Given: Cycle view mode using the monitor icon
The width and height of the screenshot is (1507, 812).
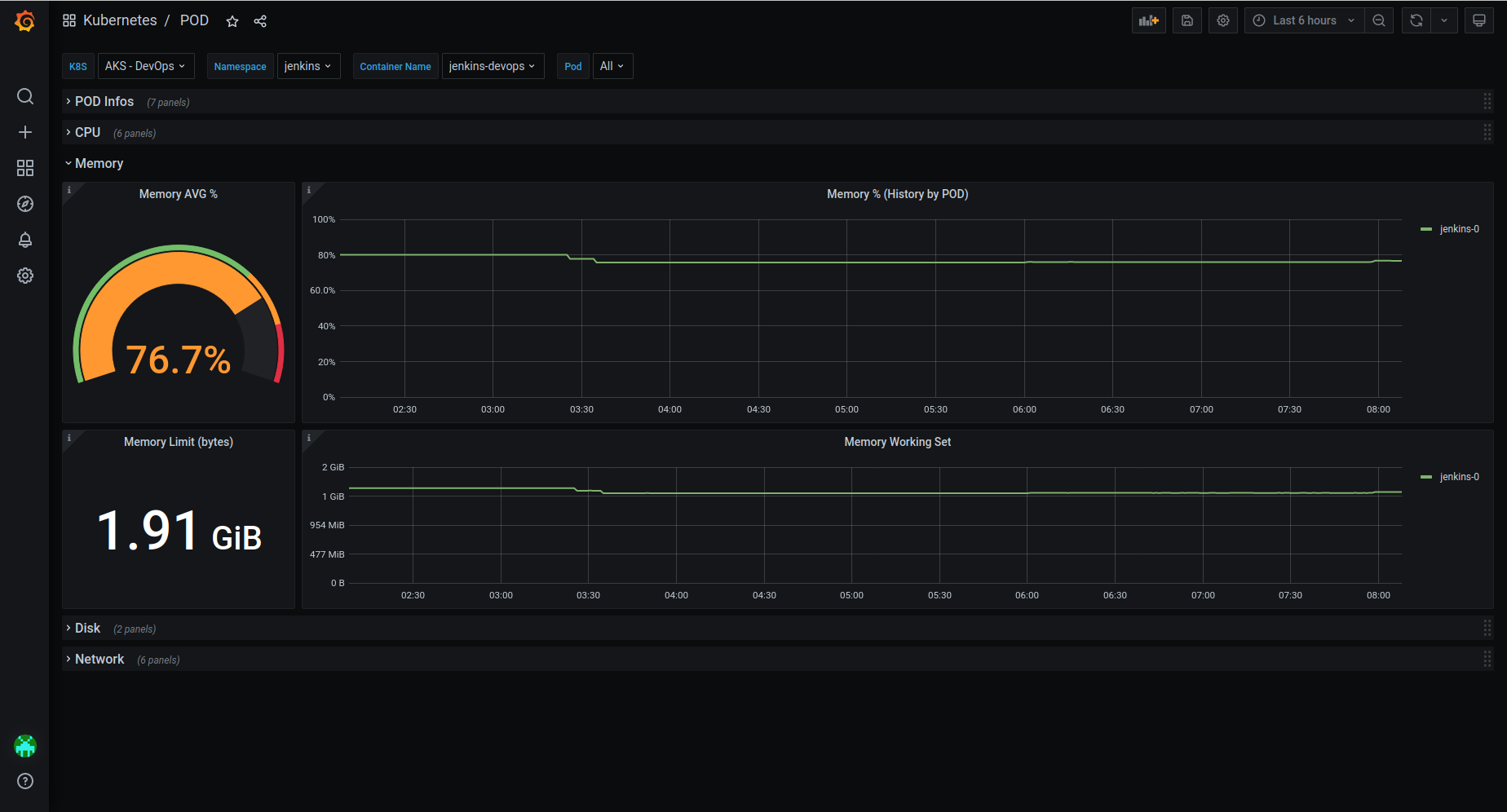Looking at the screenshot, I should 1479,20.
